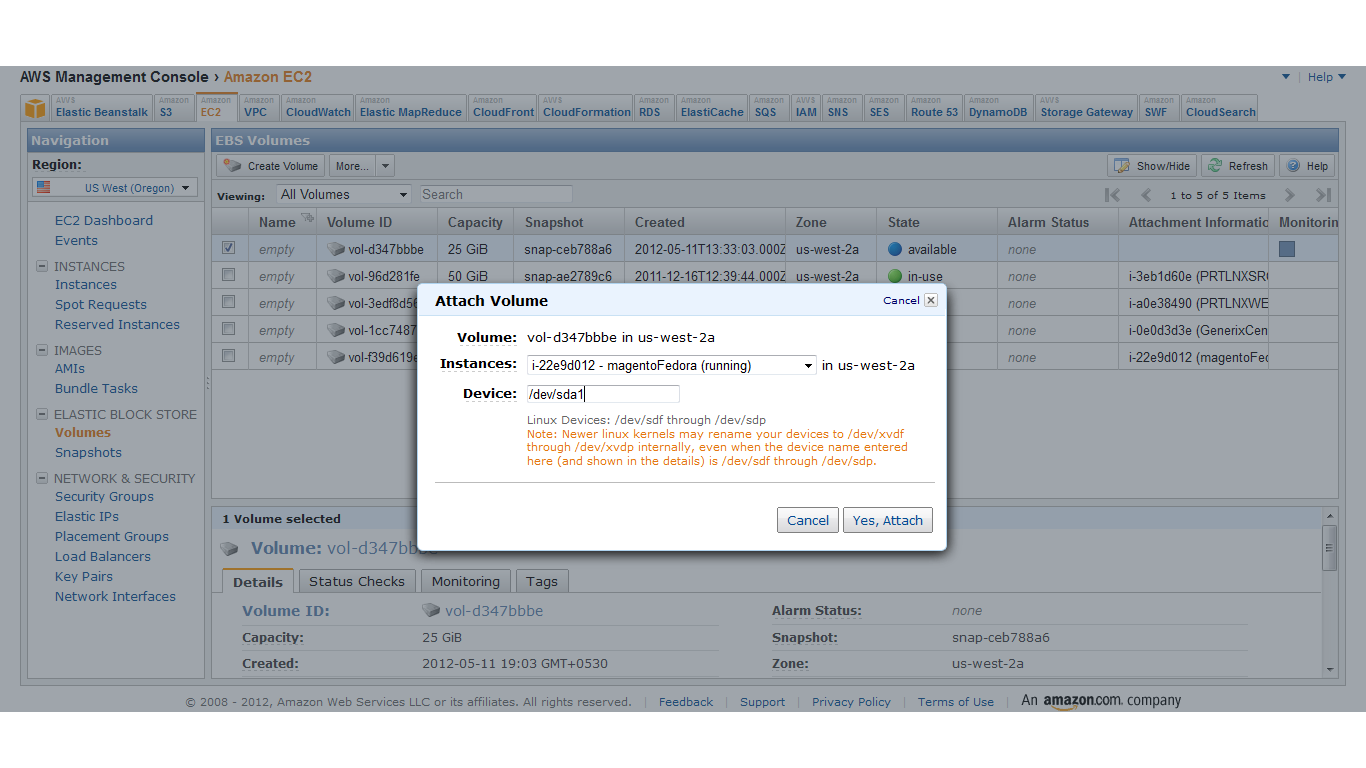
Task: Click the blue available state icon
Action: click(x=895, y=249)
